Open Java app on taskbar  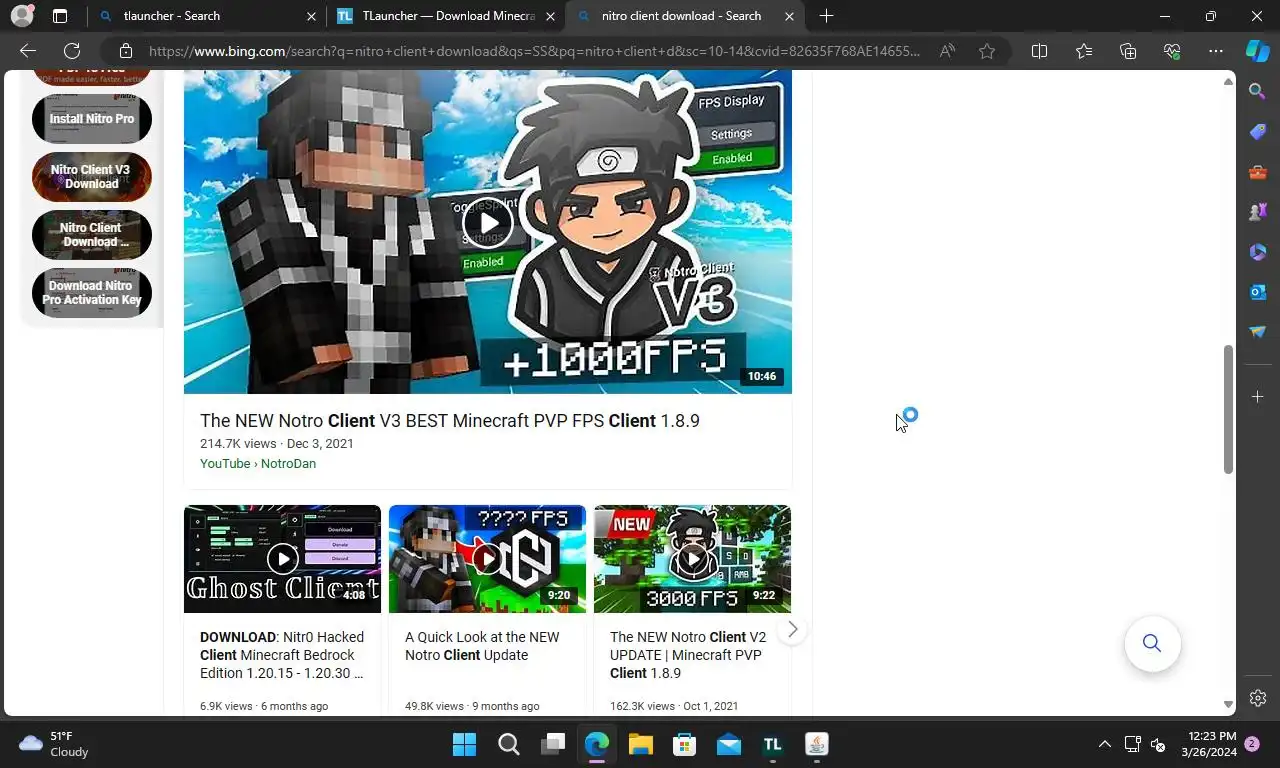[816, 744]
